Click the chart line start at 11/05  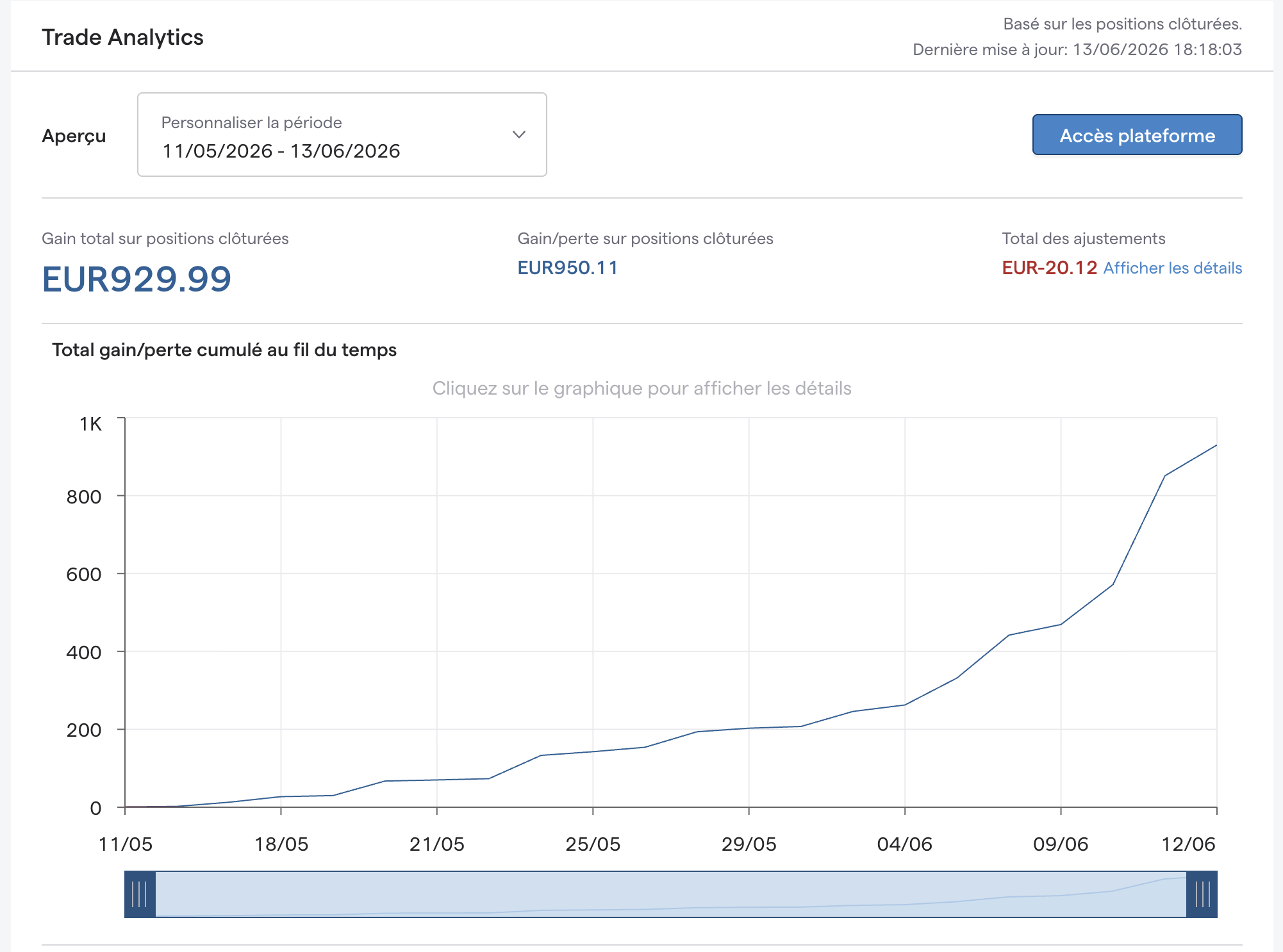point(126,807)
